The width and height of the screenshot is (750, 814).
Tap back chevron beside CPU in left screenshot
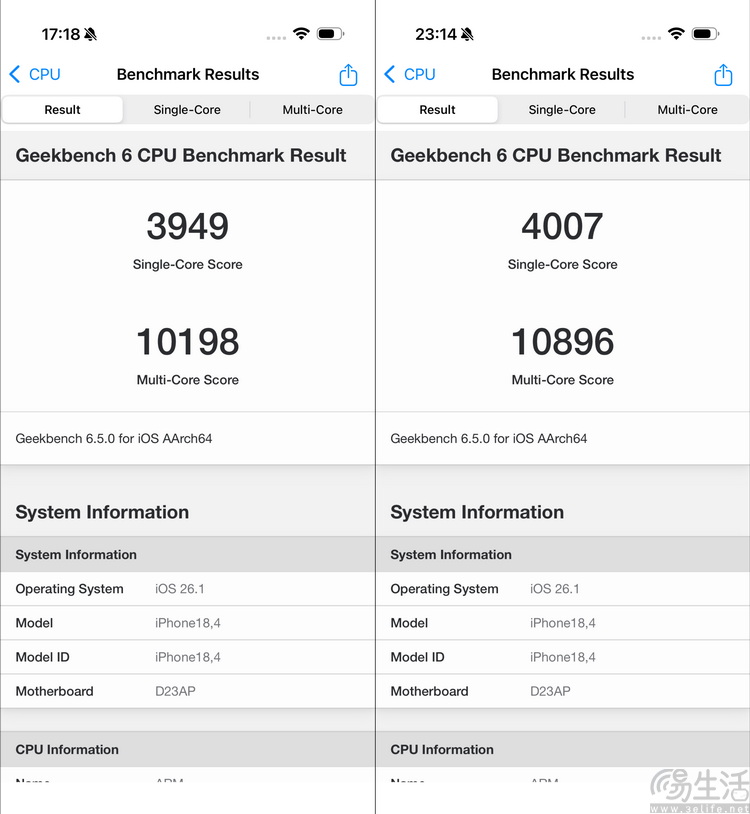15,74
